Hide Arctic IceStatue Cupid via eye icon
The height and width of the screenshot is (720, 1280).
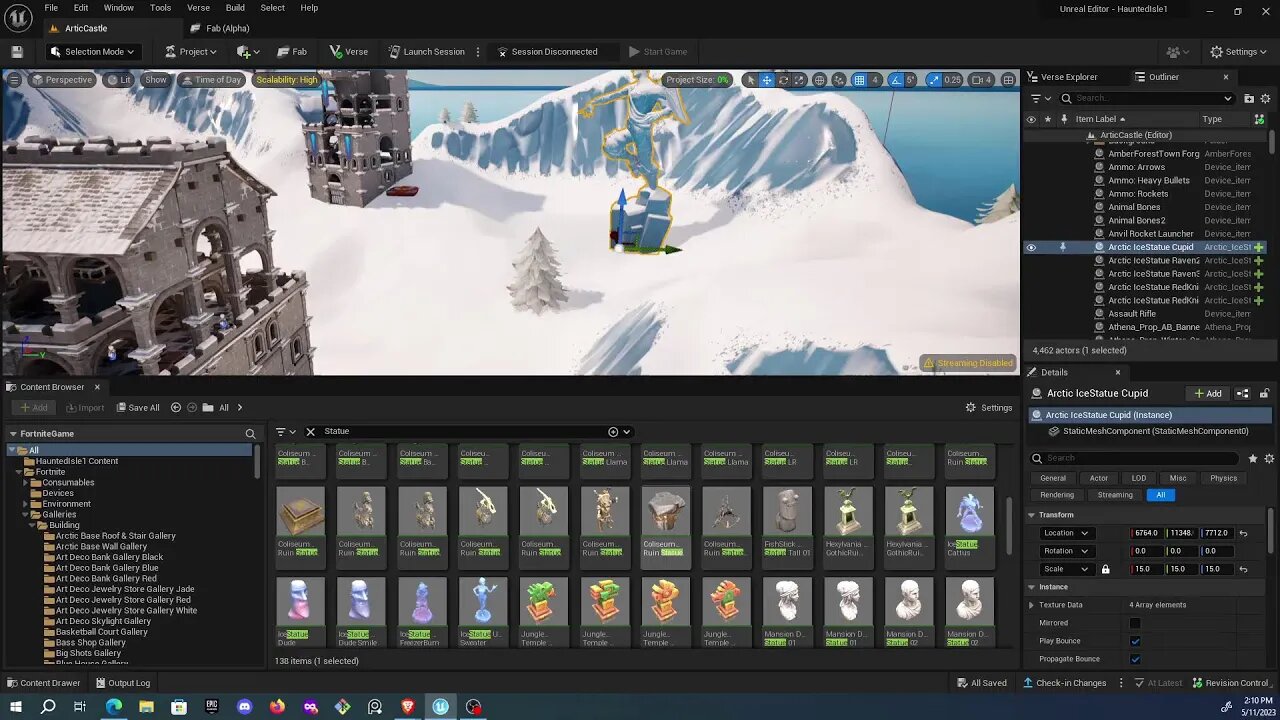tap(1031, 247)
